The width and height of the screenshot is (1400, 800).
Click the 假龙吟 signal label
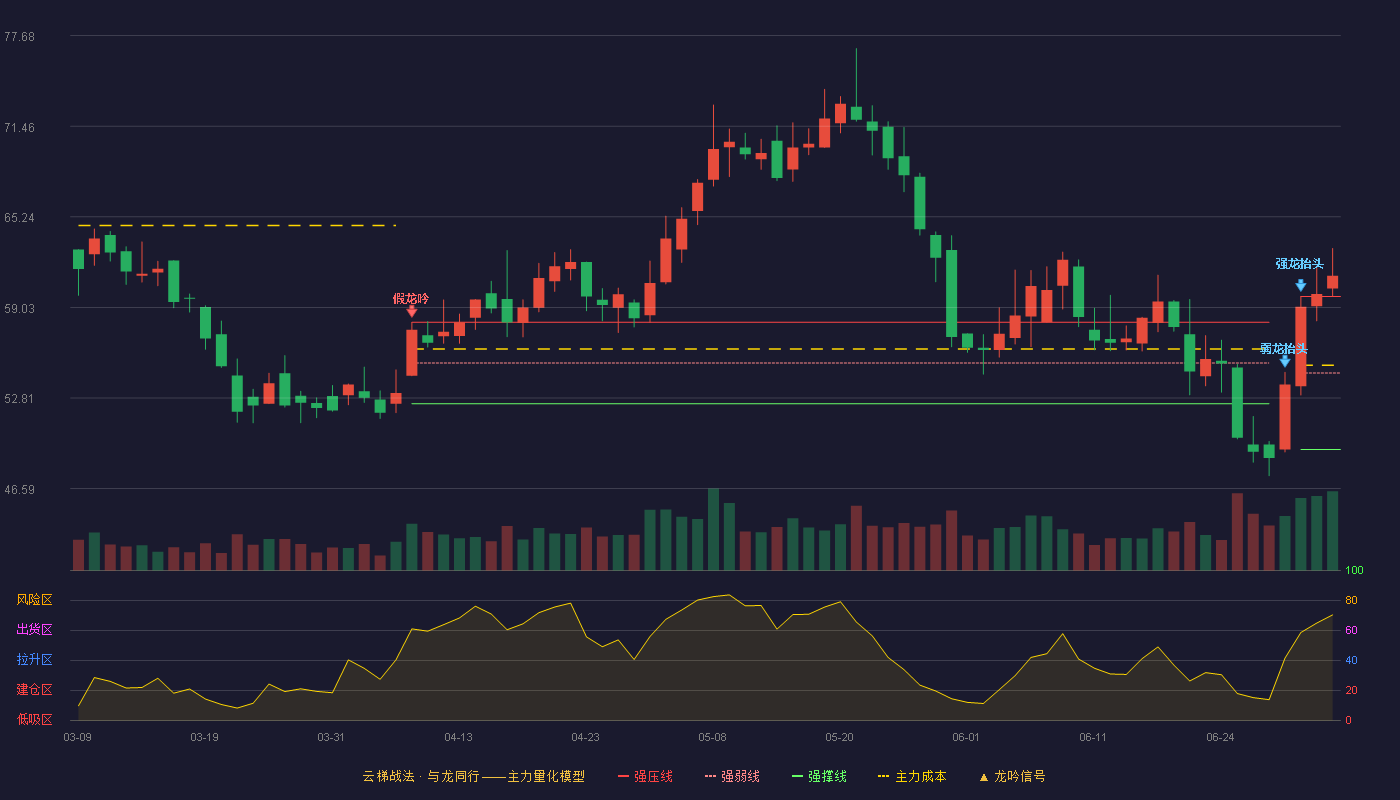tap(411, 298)
